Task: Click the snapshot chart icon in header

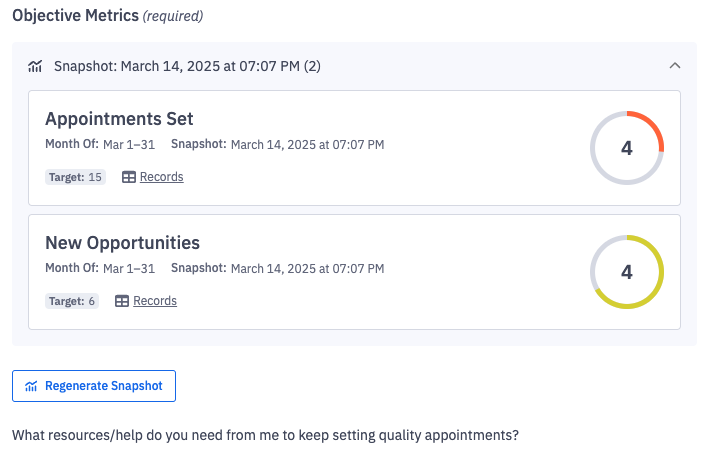Action: tap(35, 67)
